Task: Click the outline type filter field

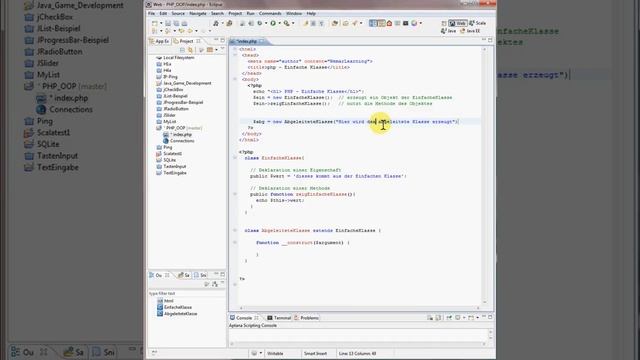Action: (186, 293)
